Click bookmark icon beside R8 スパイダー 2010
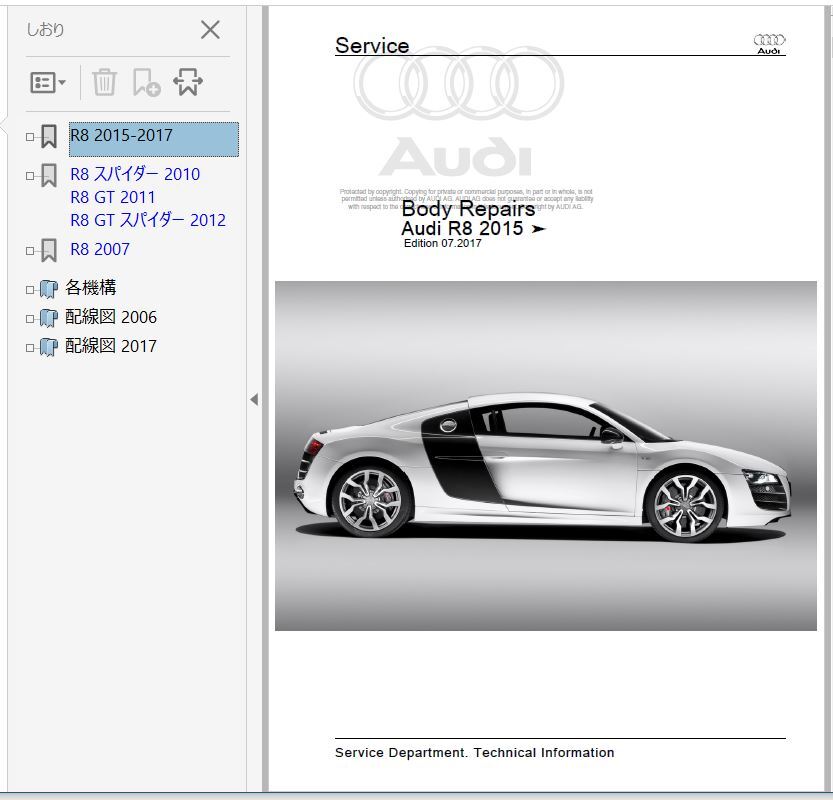The image size is (833, 800). [49, 175]
